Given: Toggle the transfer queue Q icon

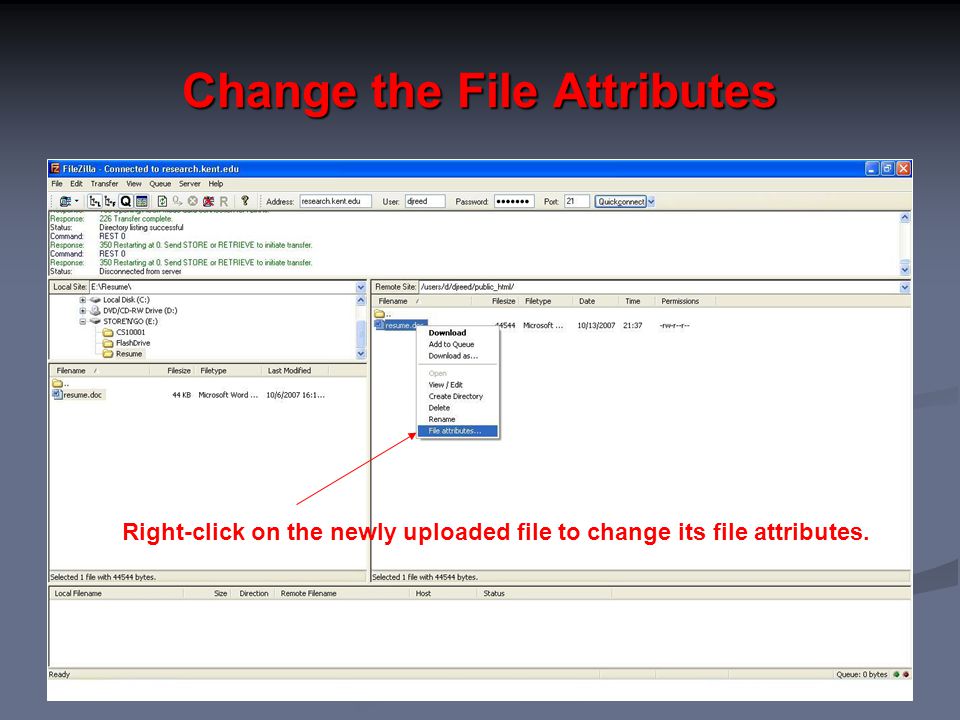Looking at the screenshot, I should pos(126,201).
